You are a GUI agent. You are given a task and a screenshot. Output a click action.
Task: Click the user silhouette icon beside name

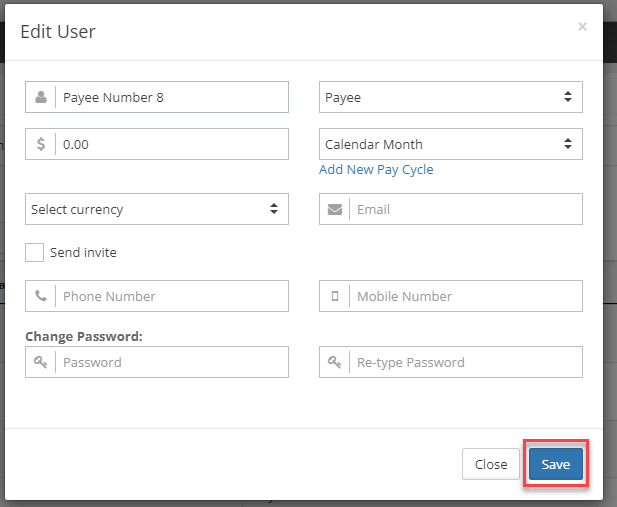tap(41, 97)
